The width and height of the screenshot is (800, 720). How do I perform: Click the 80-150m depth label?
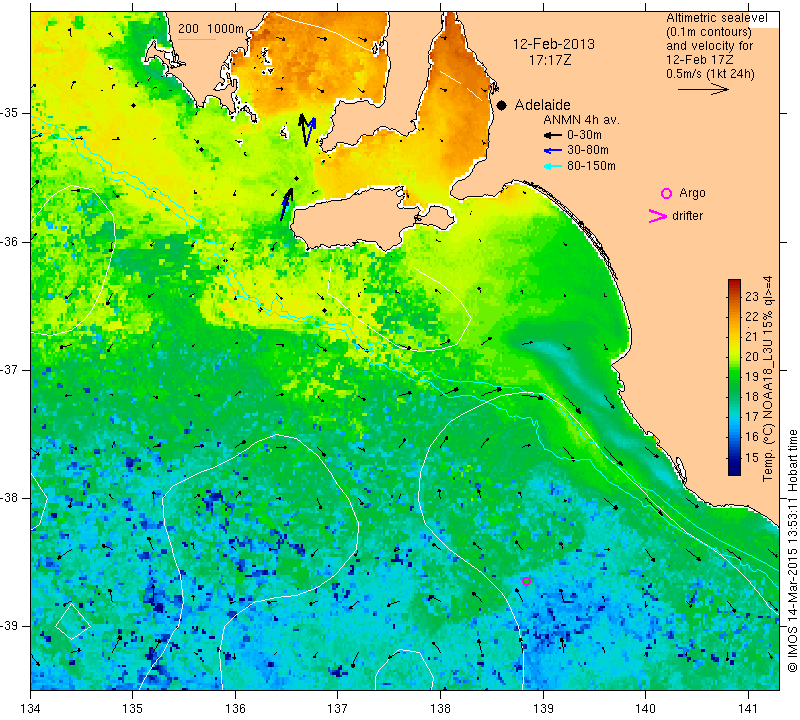591,166
